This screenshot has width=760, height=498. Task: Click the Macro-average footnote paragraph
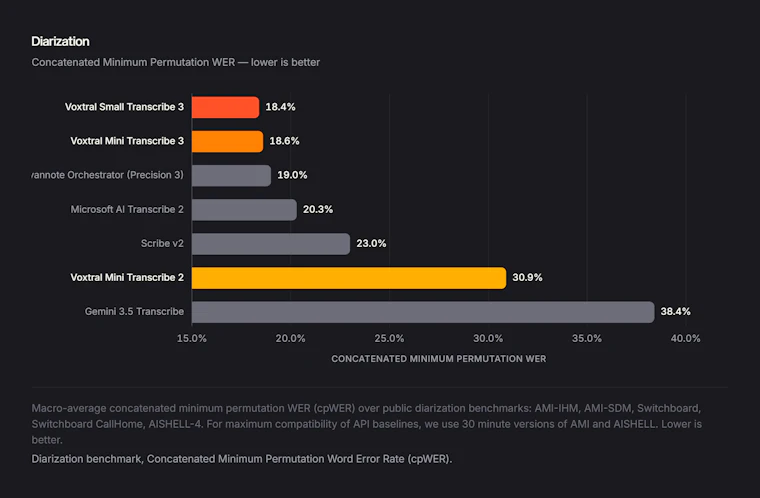[x=367, y=424]
